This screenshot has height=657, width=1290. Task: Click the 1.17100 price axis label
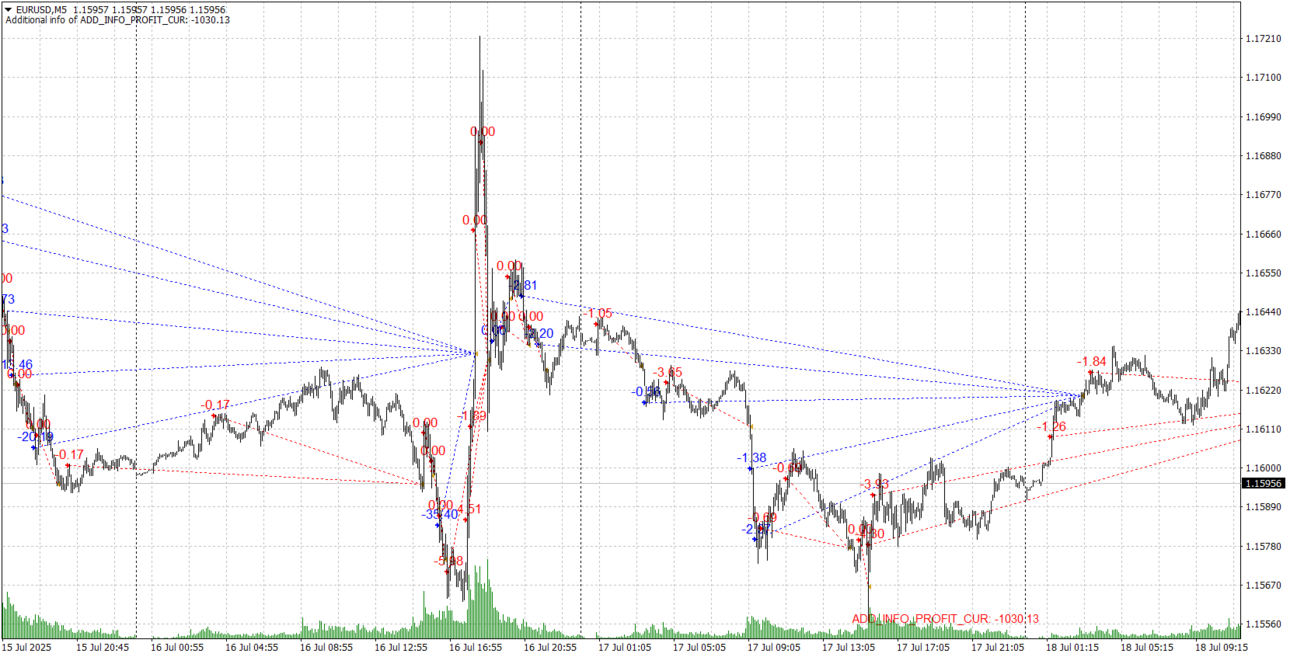[1263, 77]
